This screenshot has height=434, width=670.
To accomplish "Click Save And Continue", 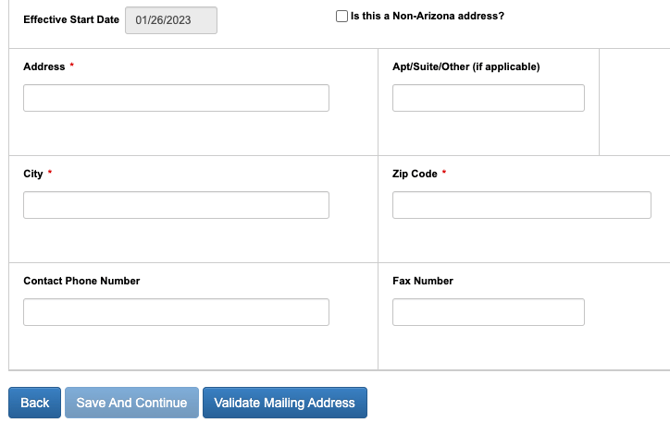I will 132,403.
